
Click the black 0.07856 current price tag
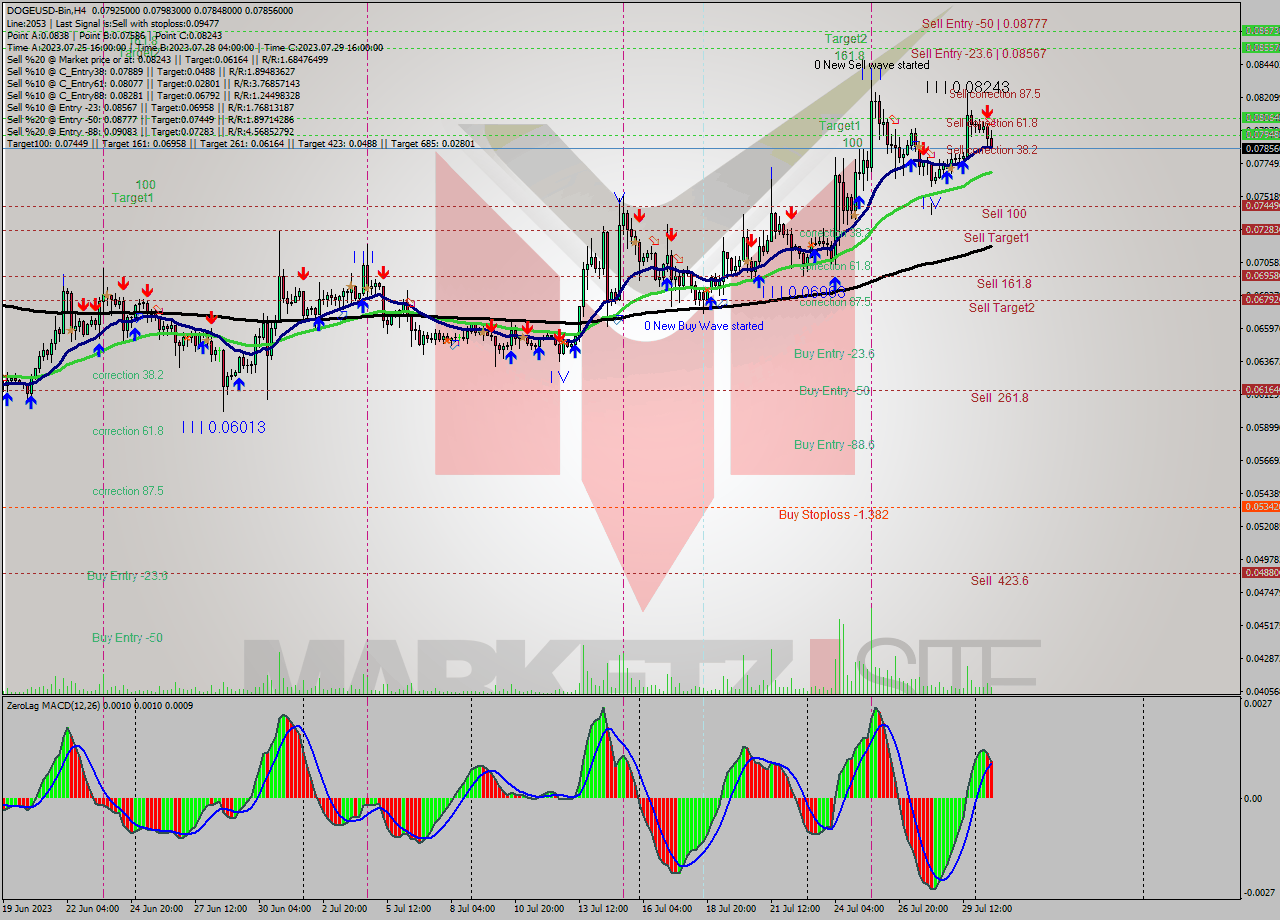1260,148
